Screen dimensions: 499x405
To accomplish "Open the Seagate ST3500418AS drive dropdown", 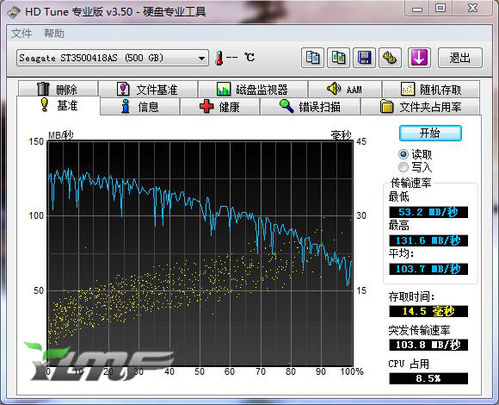I will tap(112, 58).
